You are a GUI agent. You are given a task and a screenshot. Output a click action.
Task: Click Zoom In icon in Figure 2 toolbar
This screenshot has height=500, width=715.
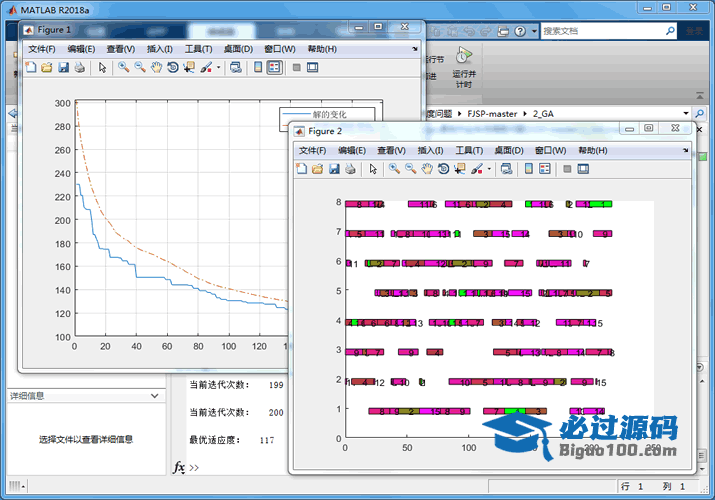395,169
